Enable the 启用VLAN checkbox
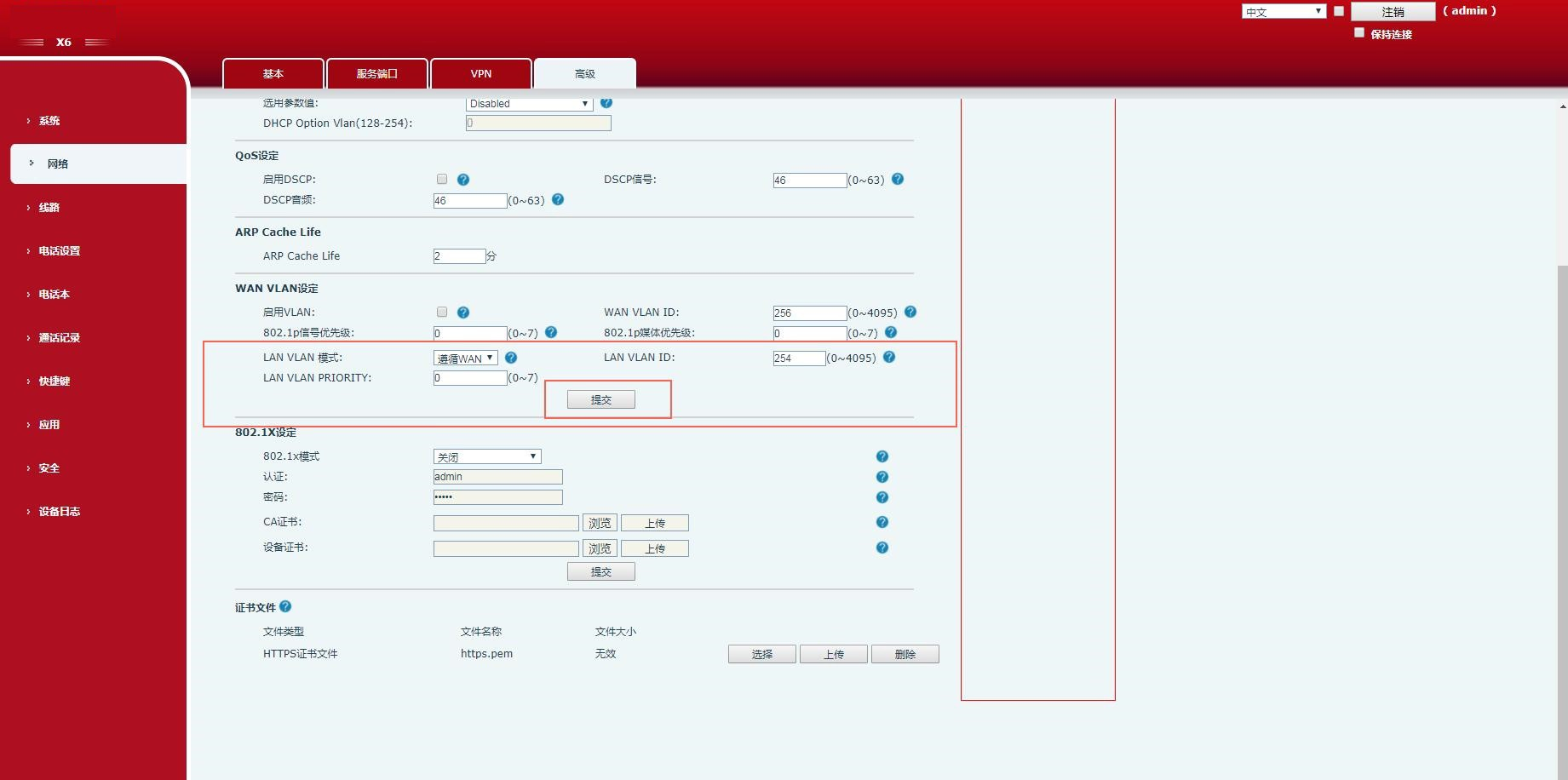 pos(442,312)
